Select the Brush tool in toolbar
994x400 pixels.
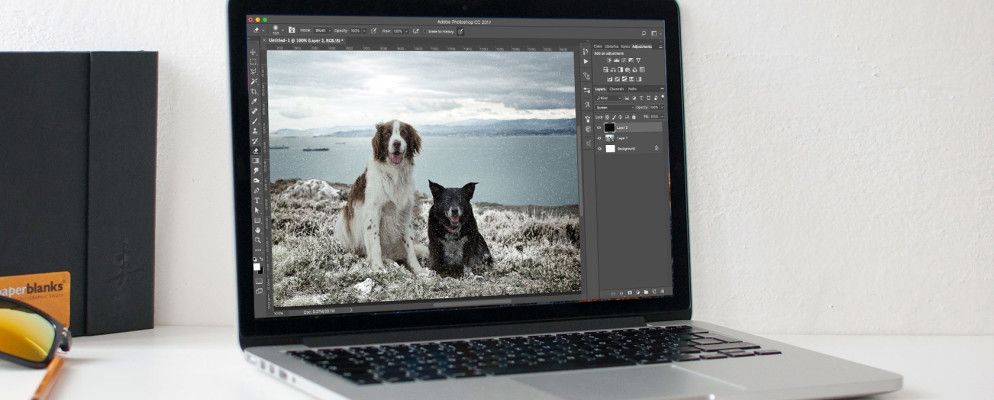(255, 121)
